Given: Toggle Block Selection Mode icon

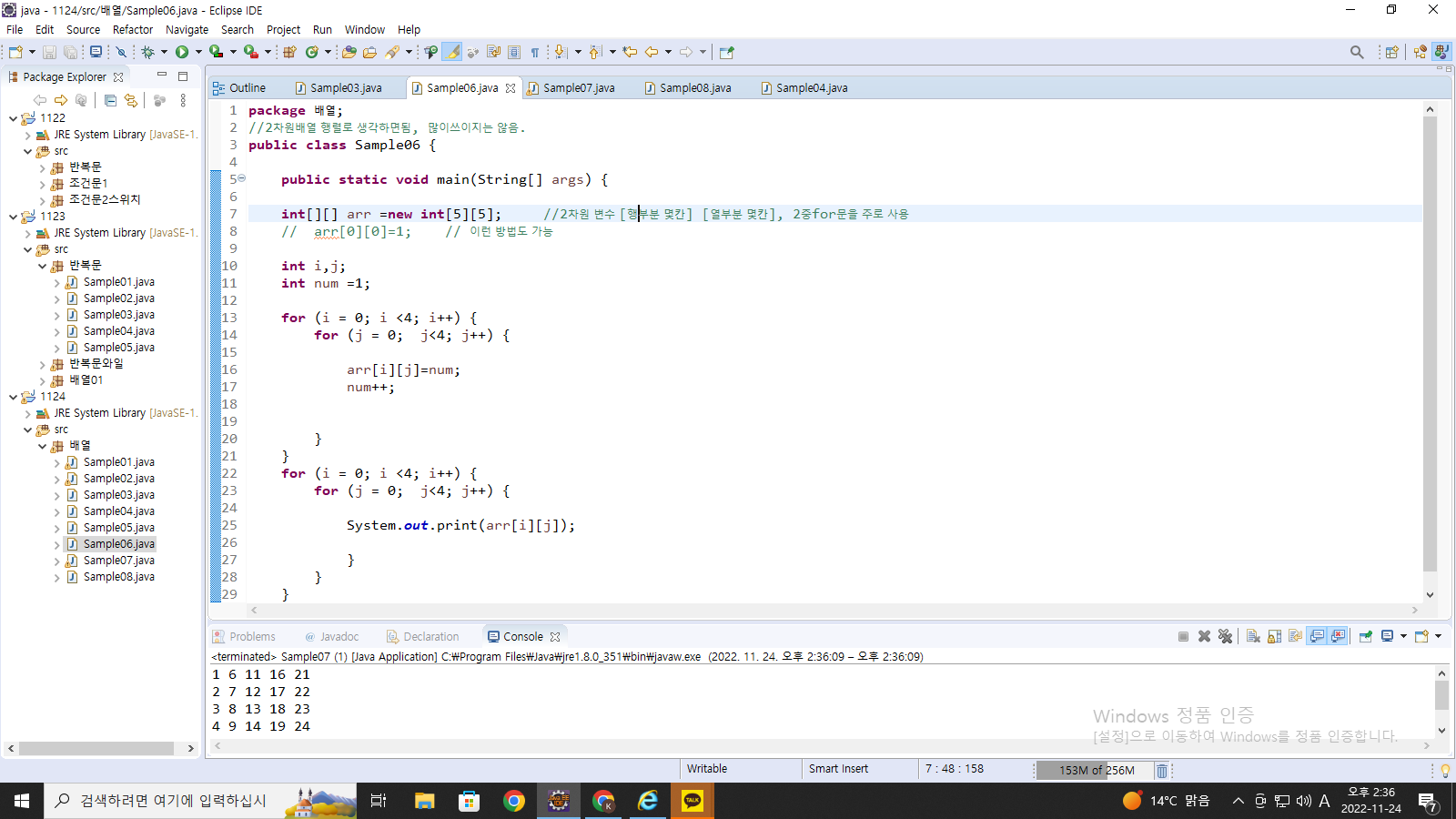Looking at the screenshot, I should [x=514, y=52].
